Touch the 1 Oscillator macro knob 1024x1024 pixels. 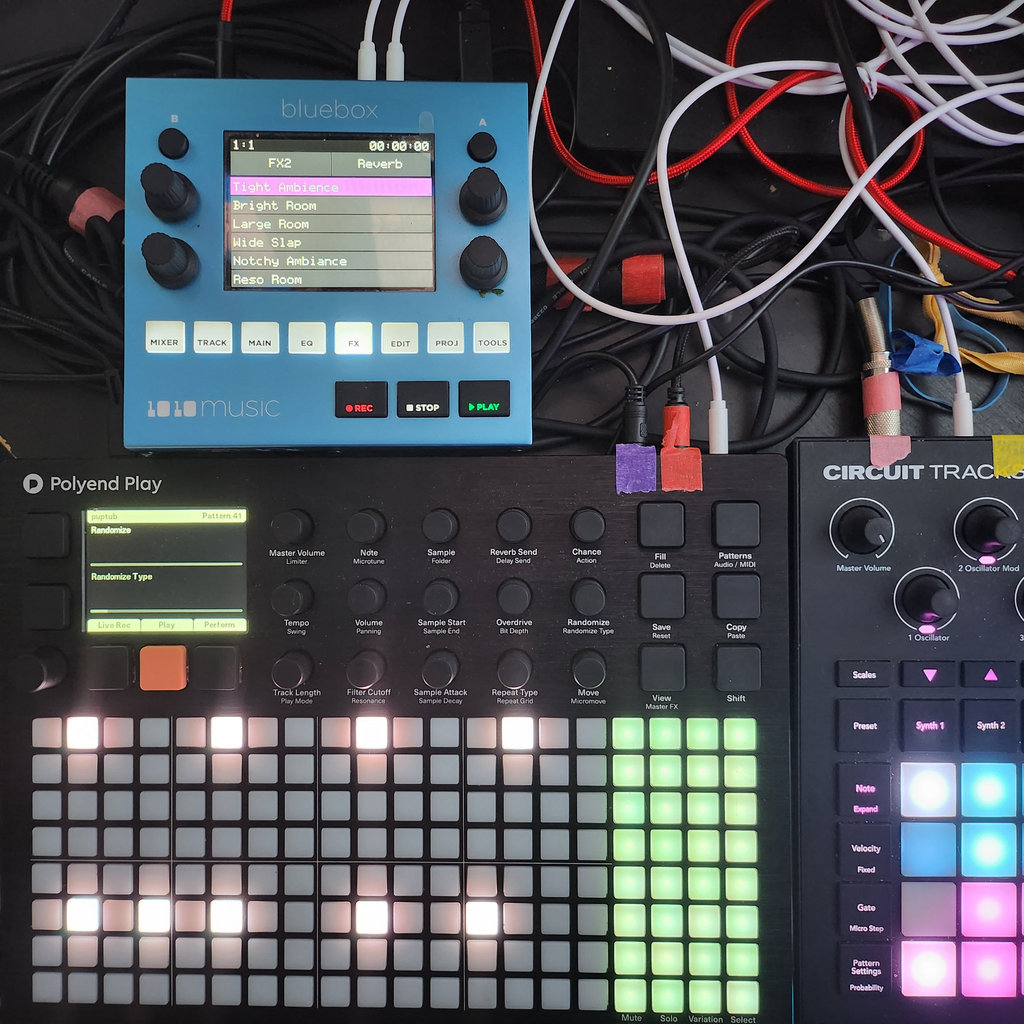coord(927,599)
